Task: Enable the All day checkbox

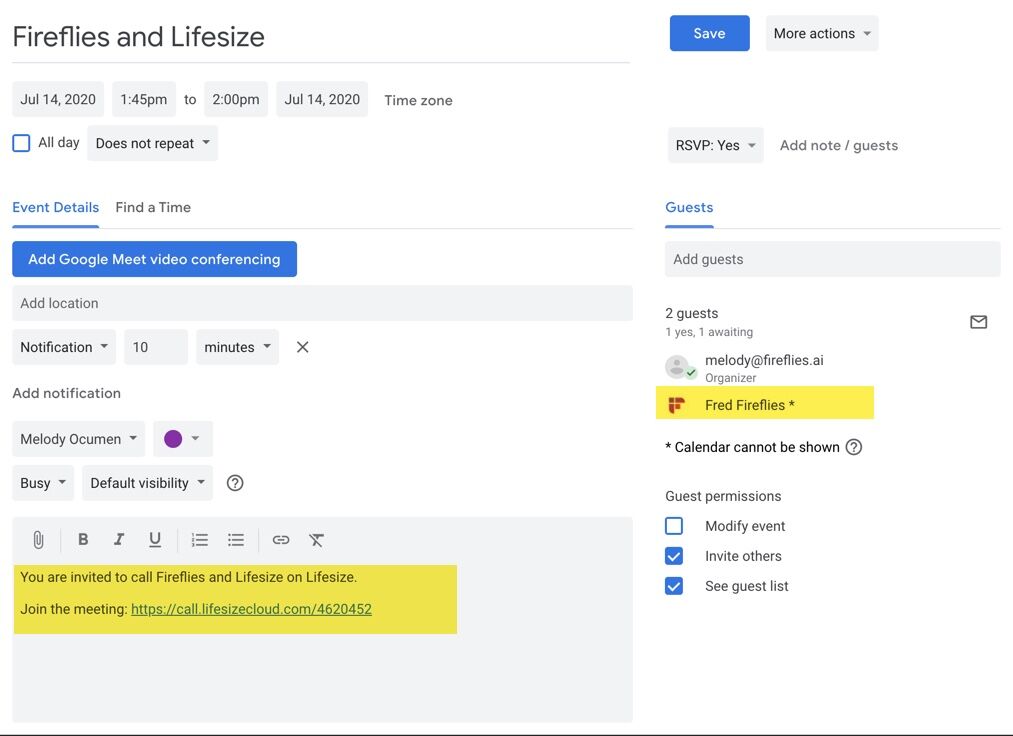Action: [21, 143]
